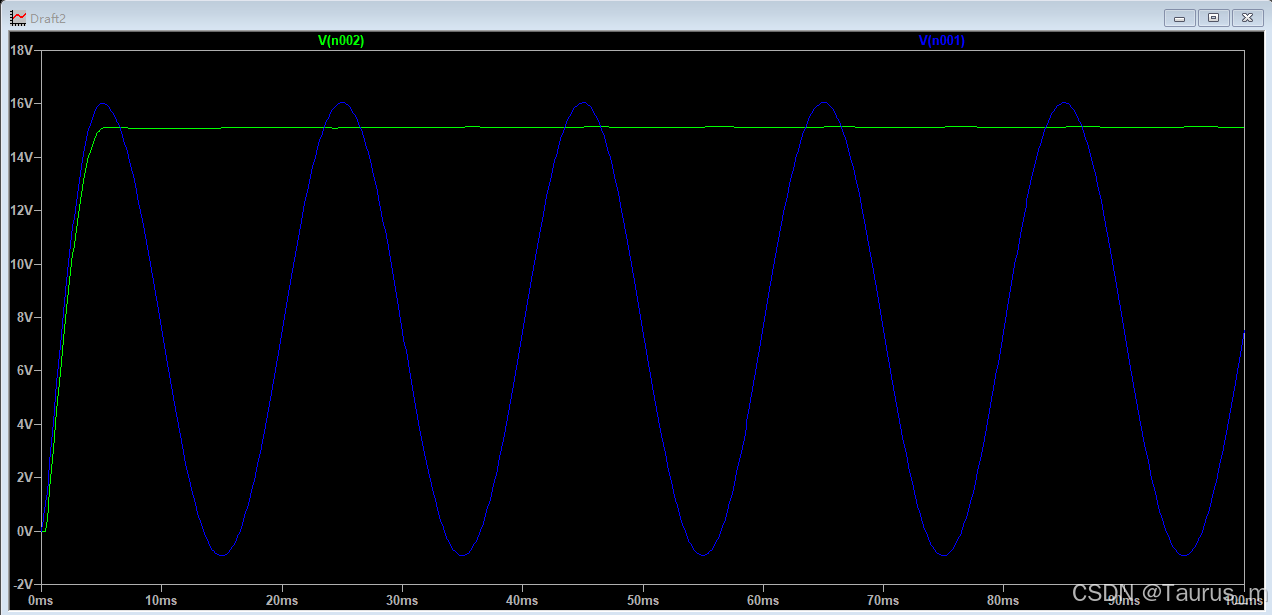Click the 10V vertical axis label
Screen dimensions: 1272x615
pos(22,264)
